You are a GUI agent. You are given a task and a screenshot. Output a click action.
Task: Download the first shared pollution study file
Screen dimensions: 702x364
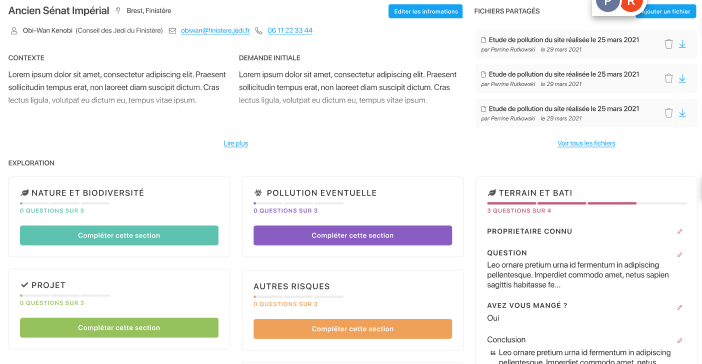(x=682, y=44)
